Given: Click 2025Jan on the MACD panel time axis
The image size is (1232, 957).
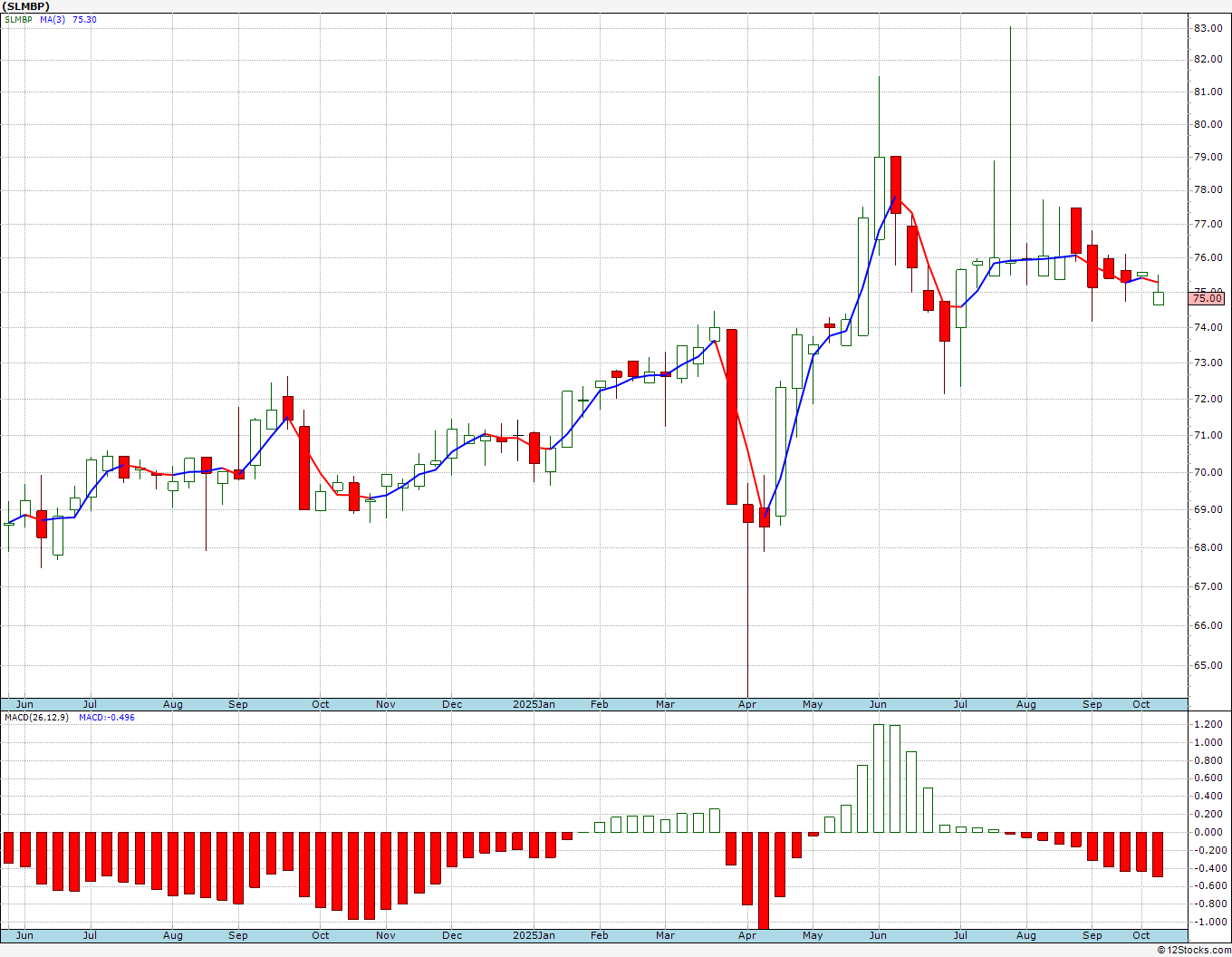Looking at the screenshot, I should 534,935.
